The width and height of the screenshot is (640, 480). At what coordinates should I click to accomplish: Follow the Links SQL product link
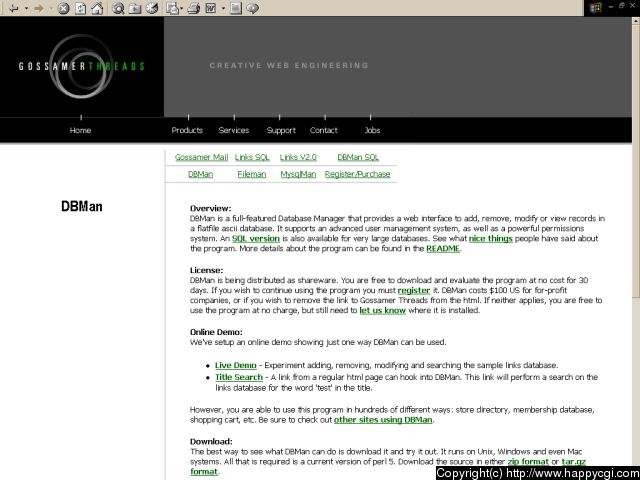coord(252,157)
